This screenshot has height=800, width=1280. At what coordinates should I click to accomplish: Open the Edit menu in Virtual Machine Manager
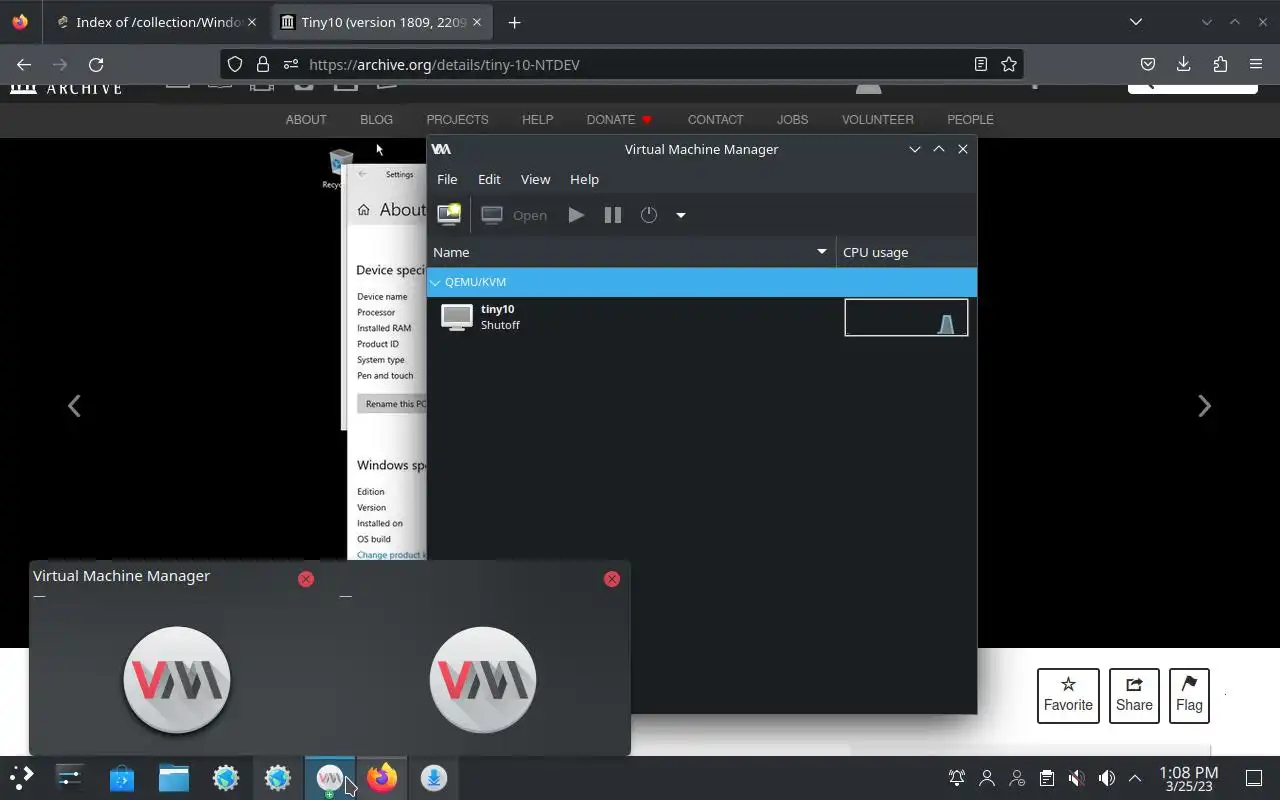(489, 179)
